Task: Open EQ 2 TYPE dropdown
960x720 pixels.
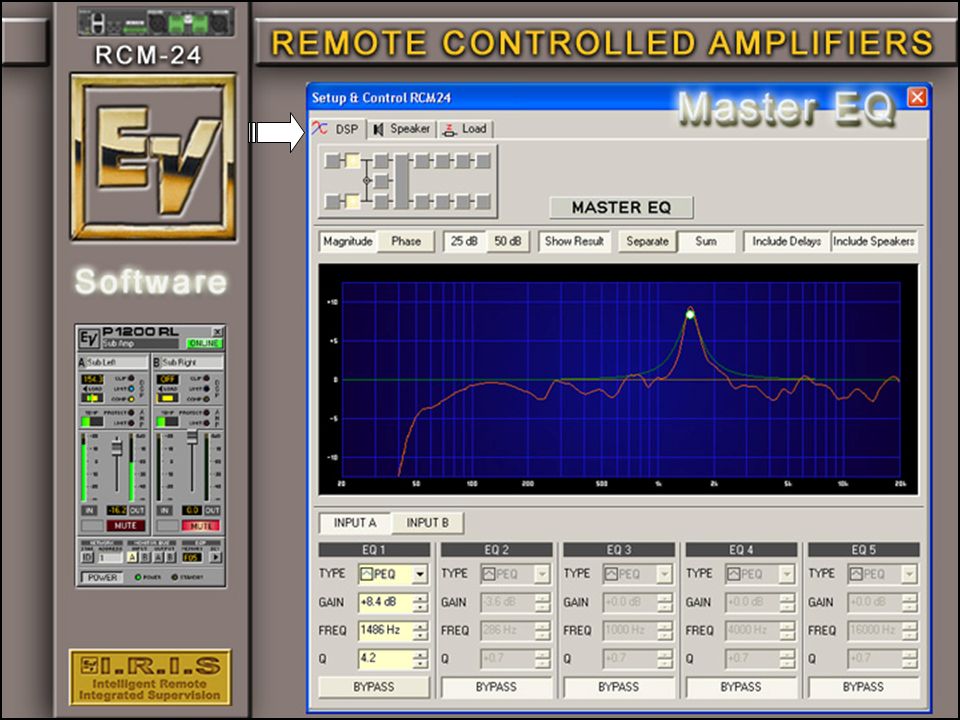Action: click(x=542, y=574)
